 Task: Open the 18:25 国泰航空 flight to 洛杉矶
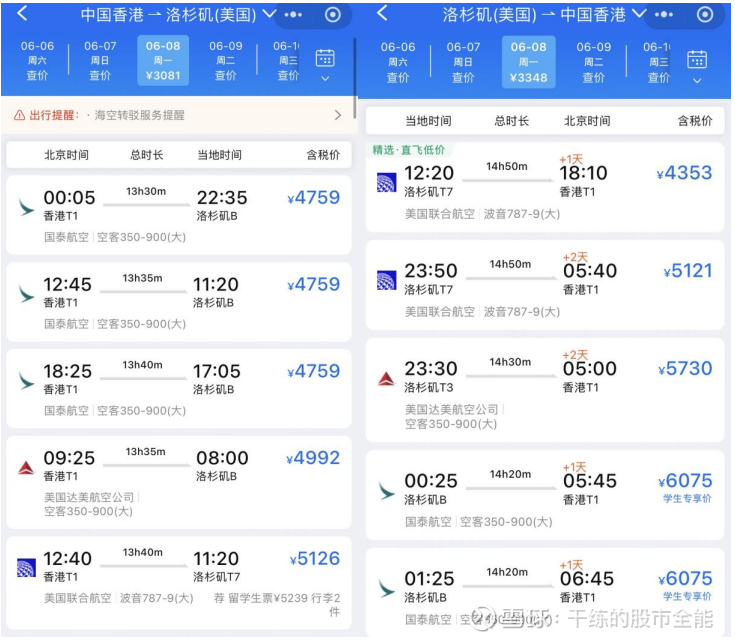coord(180,385)
